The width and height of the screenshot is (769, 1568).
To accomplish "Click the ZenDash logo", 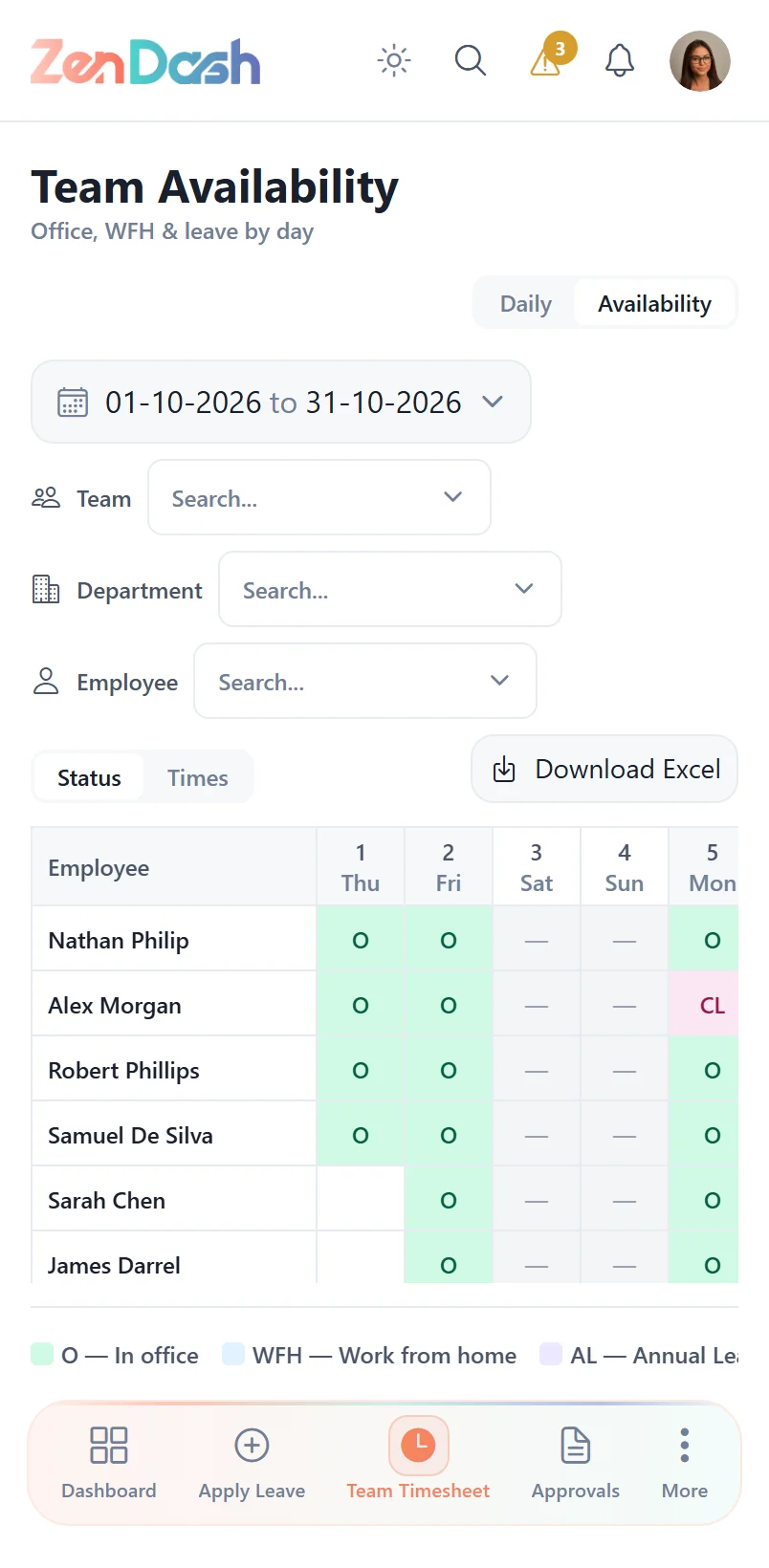I will point(145,61).
